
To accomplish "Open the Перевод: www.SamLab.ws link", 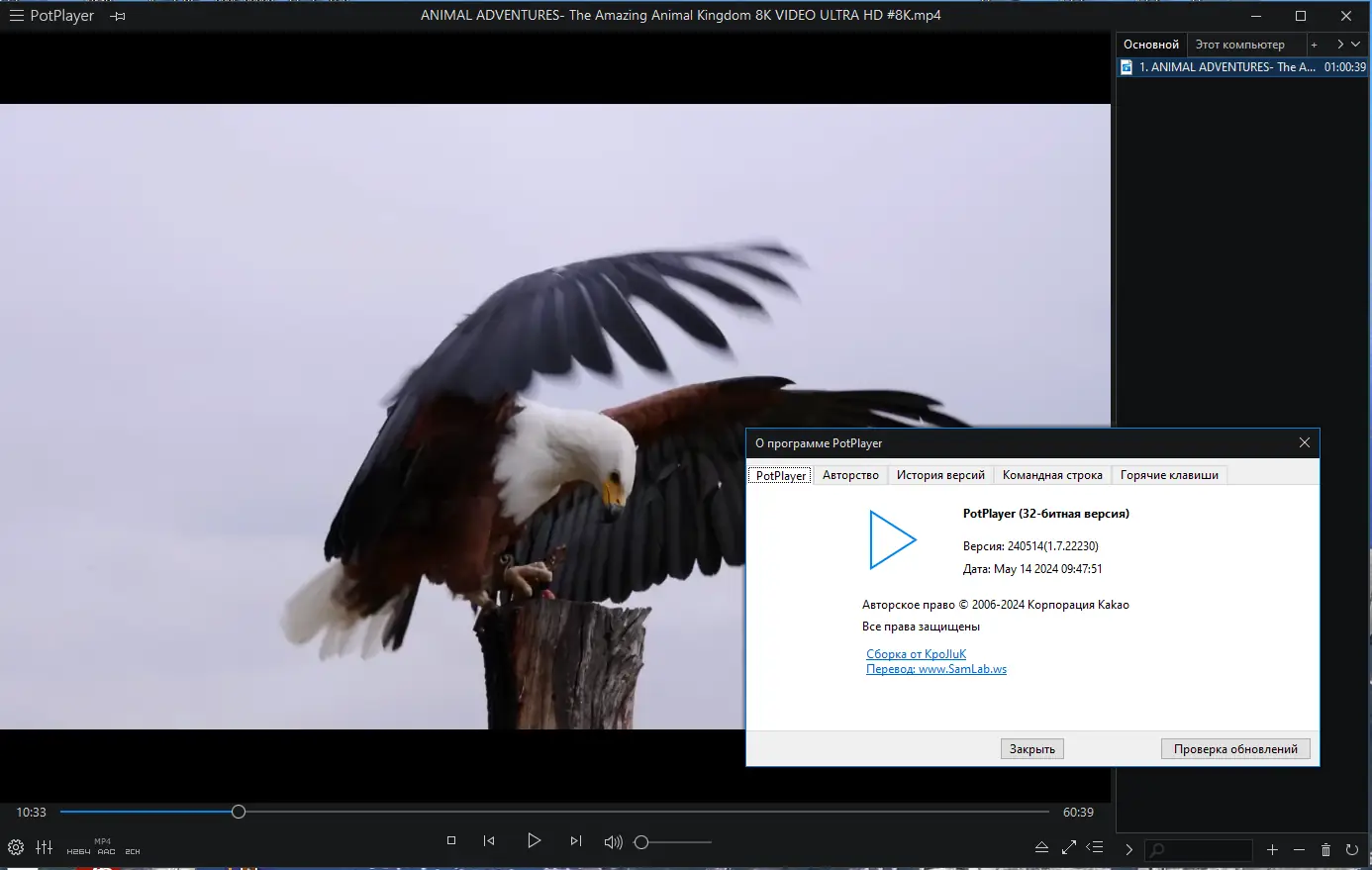I will tap(936, 669).
